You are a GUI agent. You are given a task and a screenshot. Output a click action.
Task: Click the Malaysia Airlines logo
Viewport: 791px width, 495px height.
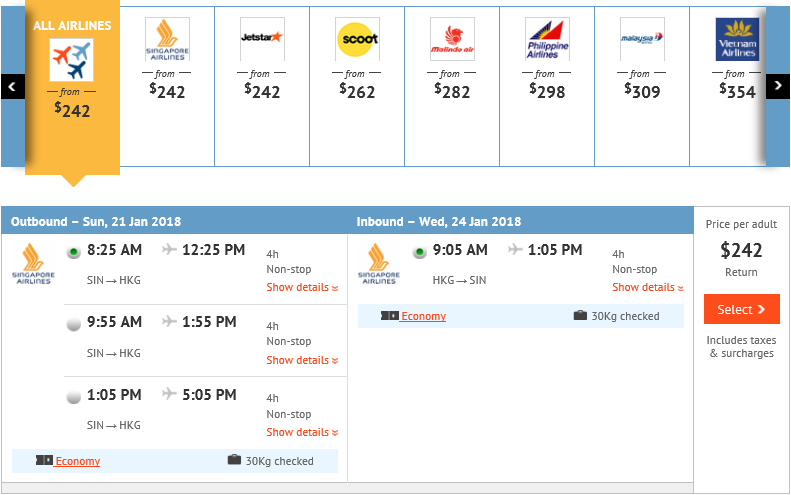[x=642, y=39]
